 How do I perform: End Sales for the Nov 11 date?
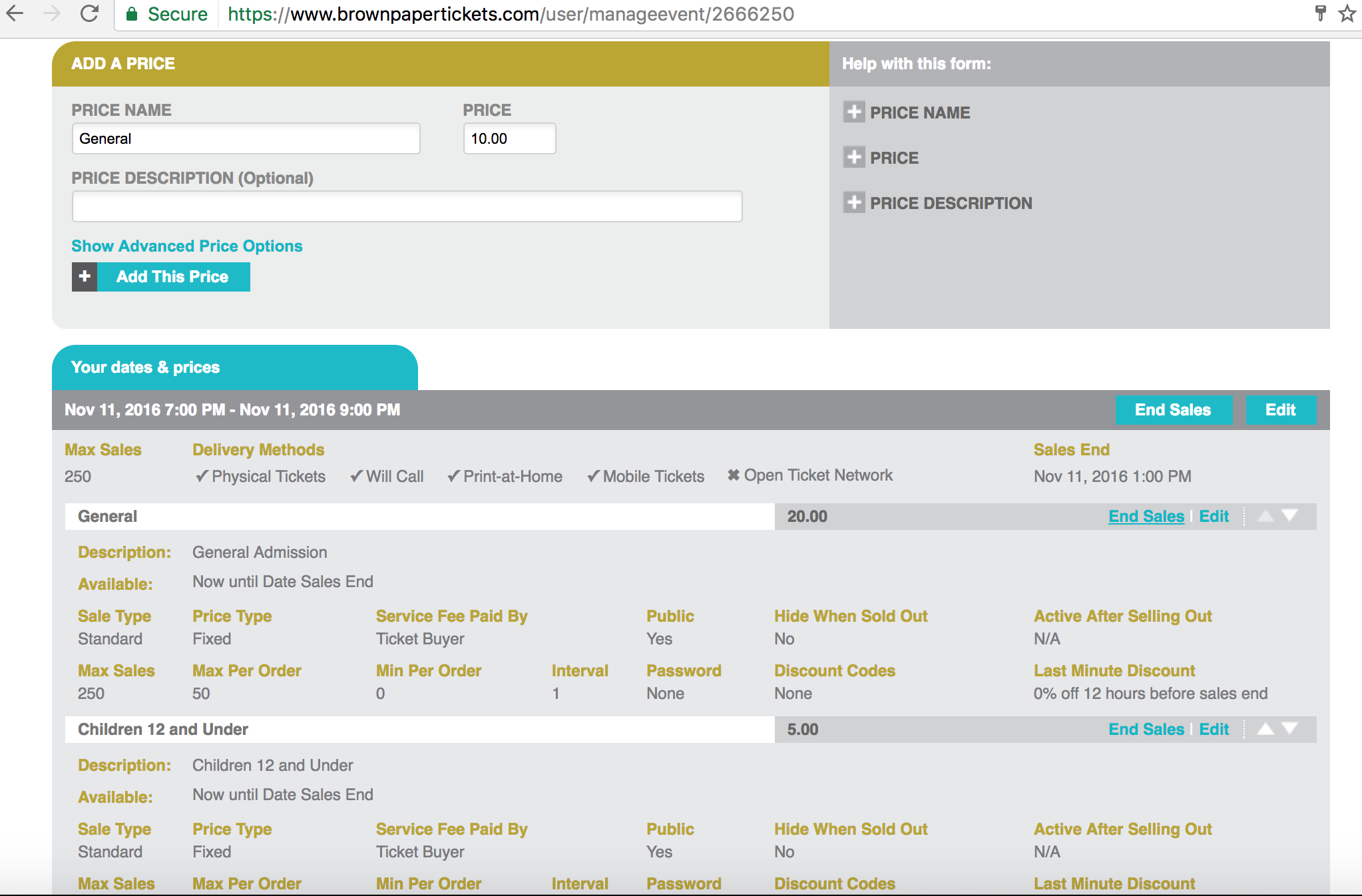(x=1174, y=410)
